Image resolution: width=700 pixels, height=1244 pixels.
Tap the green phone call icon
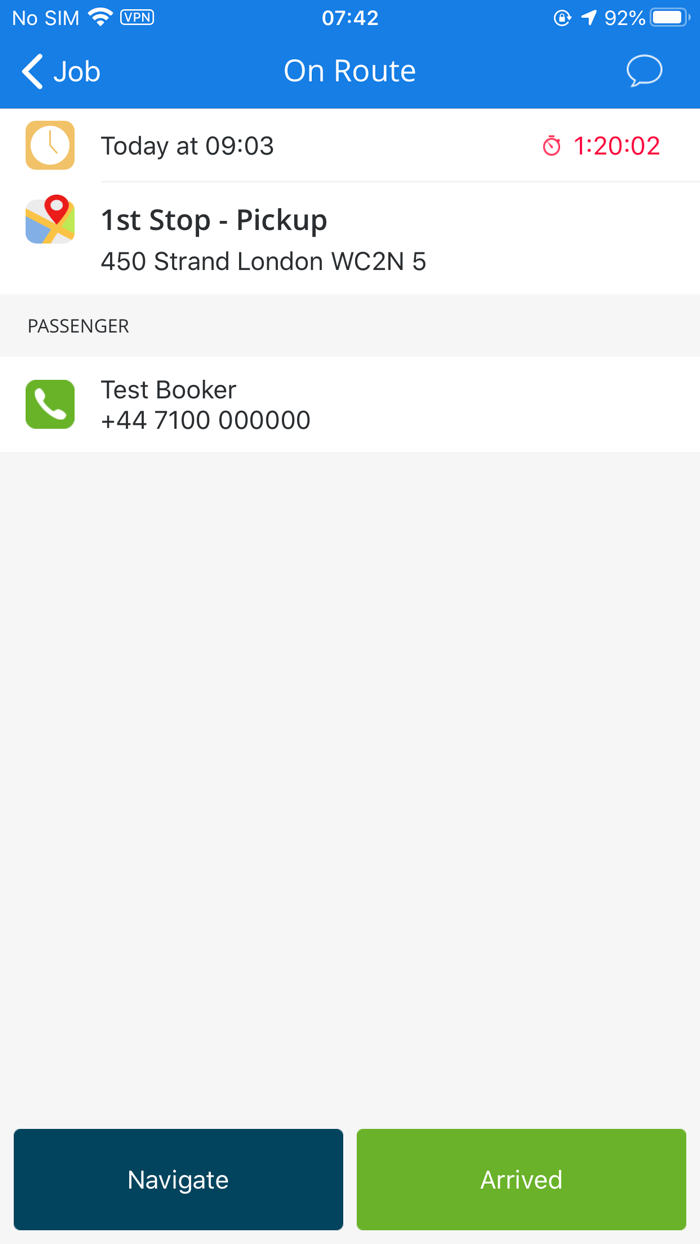(50, 404)
